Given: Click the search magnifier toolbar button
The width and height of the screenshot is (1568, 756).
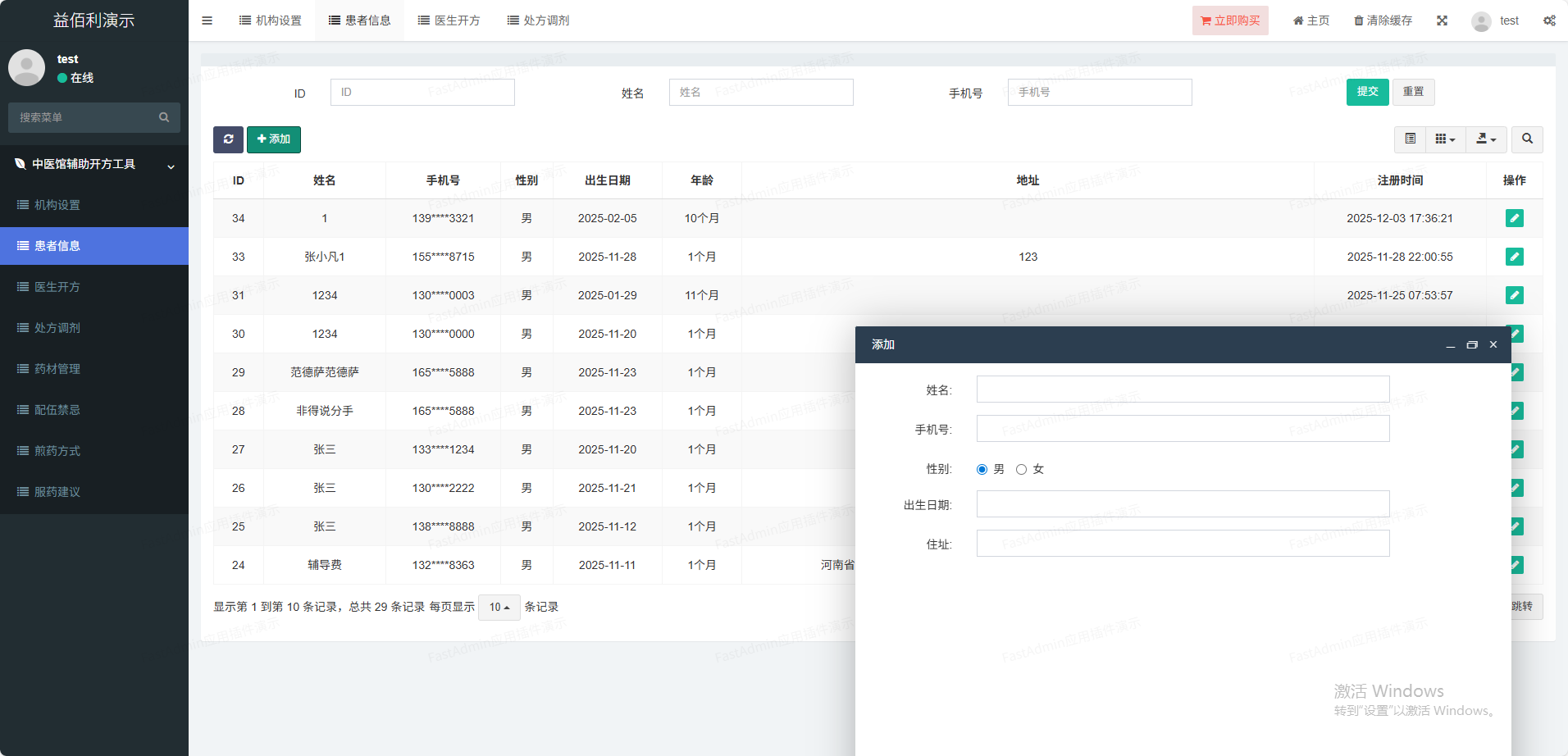Looking at the screenshot, I should pyautogui.click(x=1527, y=139).
